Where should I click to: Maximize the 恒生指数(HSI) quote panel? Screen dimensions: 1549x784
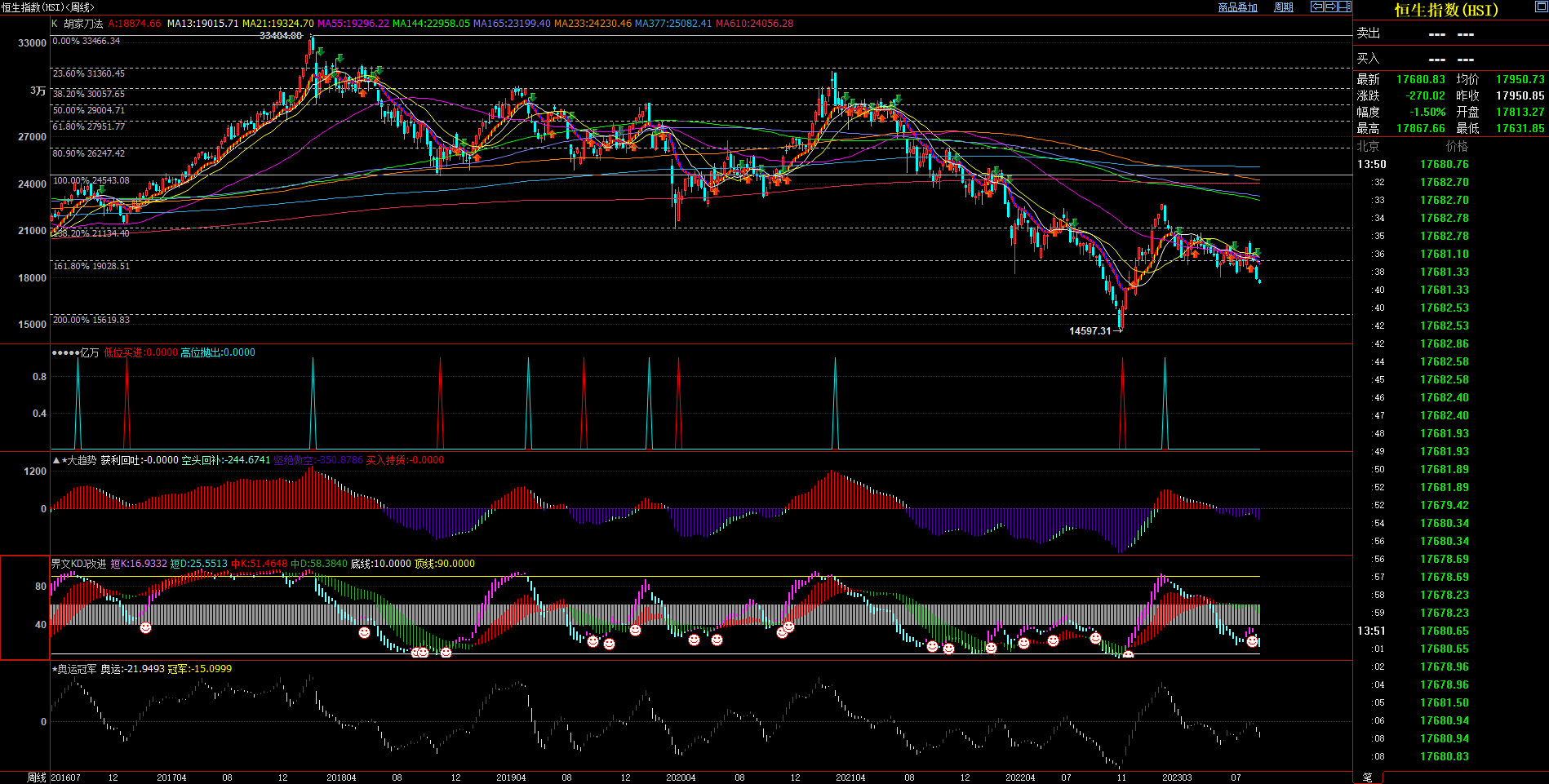tap(1541, 7)
